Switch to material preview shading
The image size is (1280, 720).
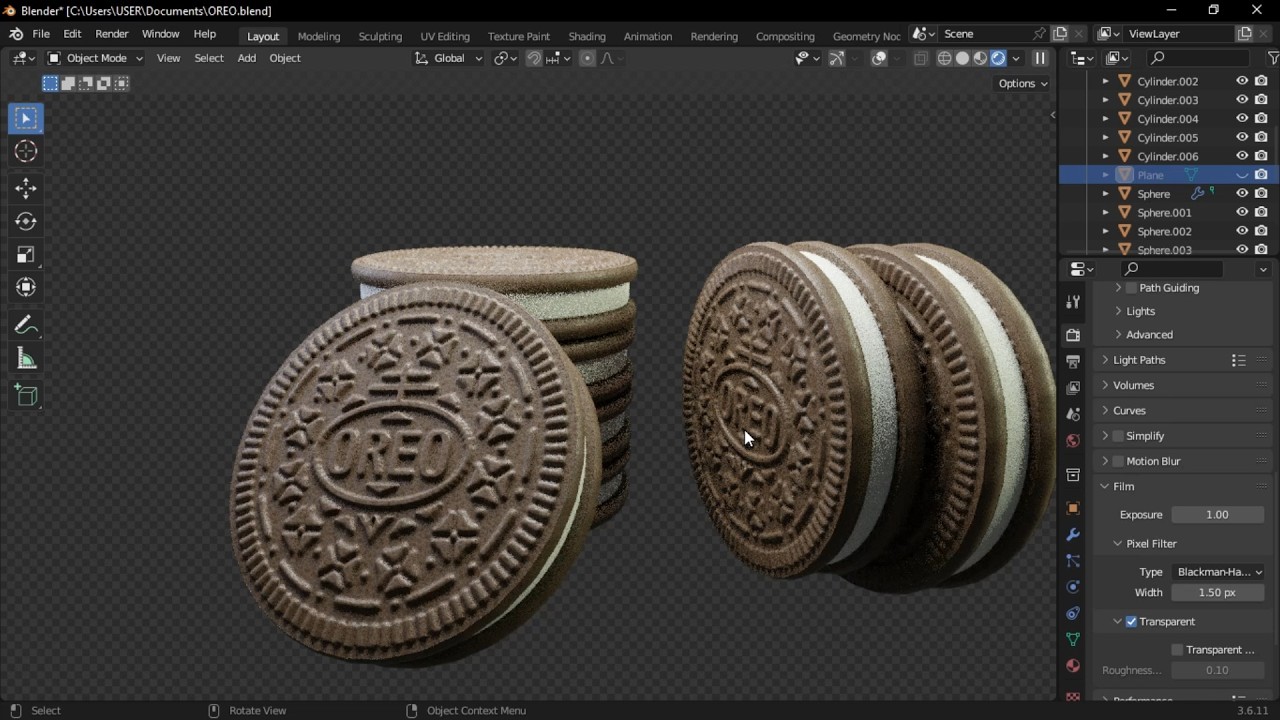pyautogui.click(x=980, y=58)
